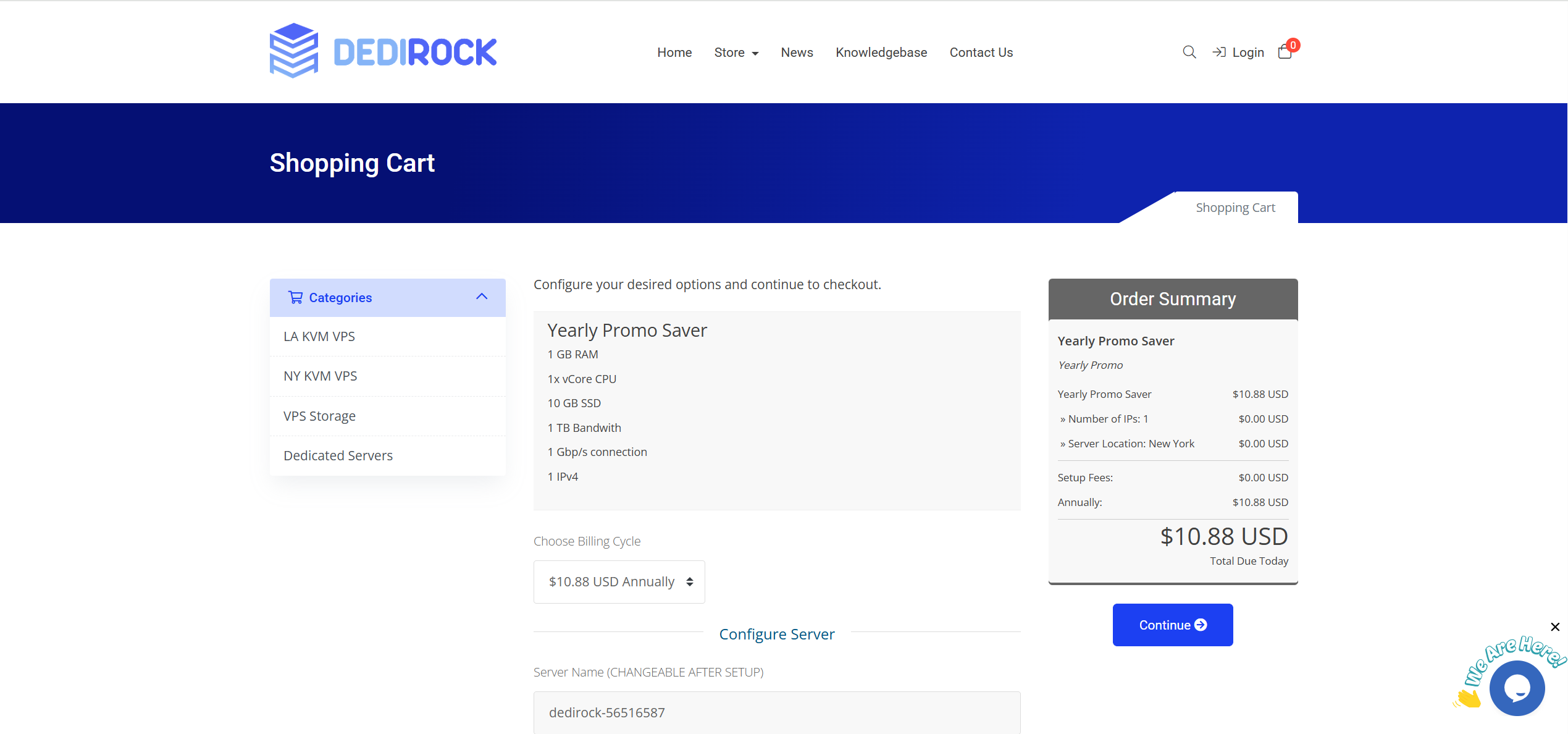Open the live chat bubble
This screenshot has width=1568, height=734.
[1517, 688]
